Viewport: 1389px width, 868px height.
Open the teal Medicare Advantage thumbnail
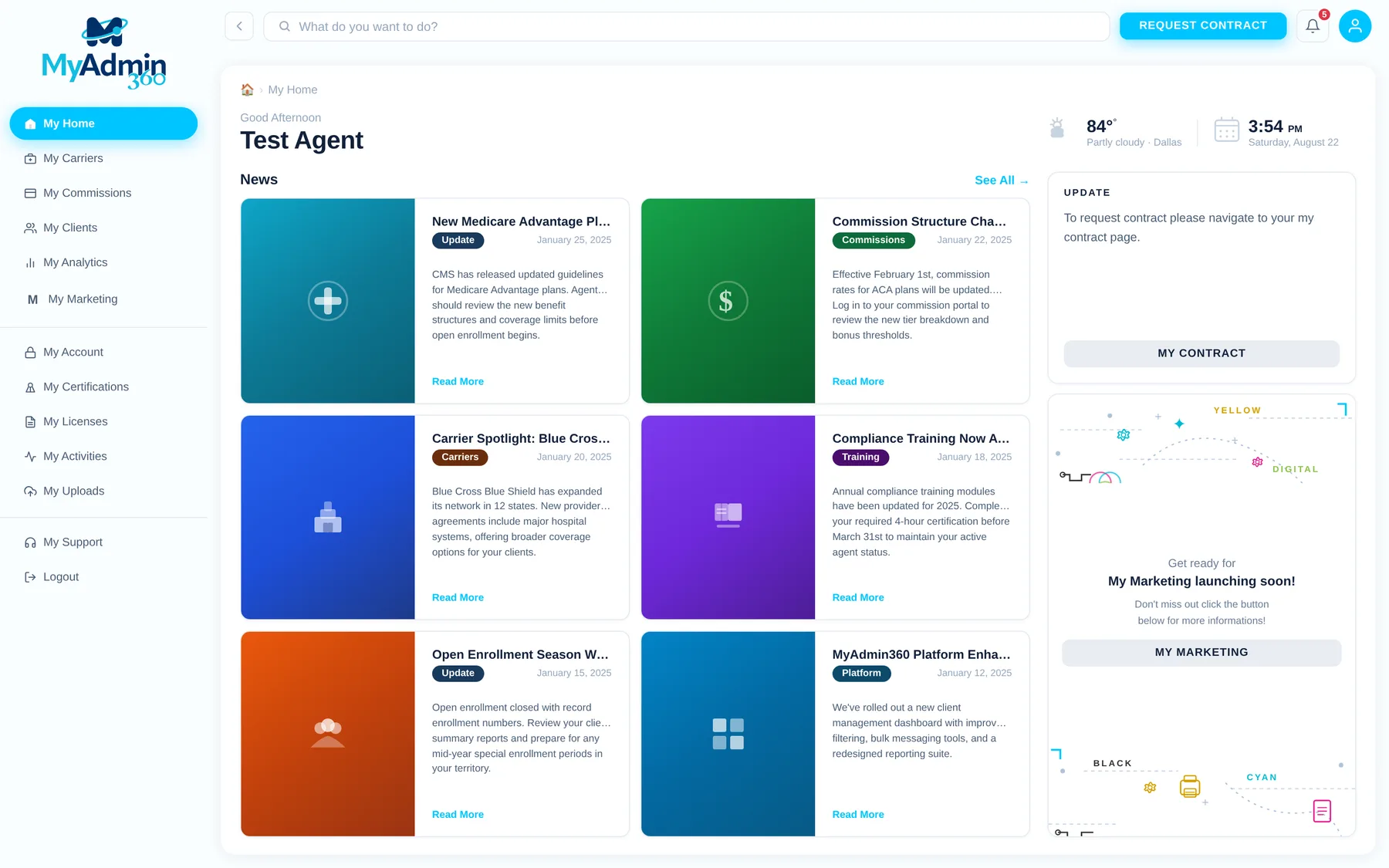pyautogui.click(x=328, y=301)
